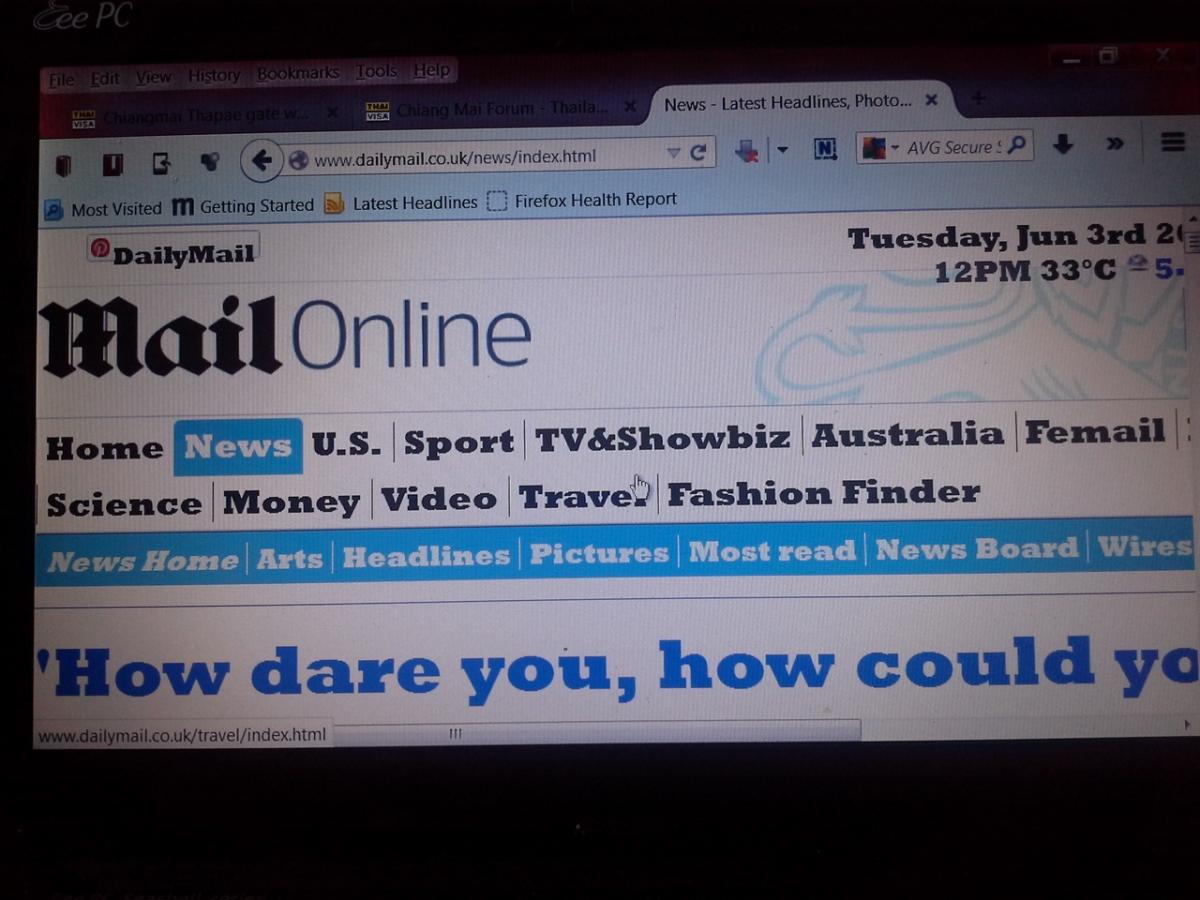Open the downloads arrow icon
Image resolution: width=1200 pixels, height=900 pixels.
coord(1062,145)
